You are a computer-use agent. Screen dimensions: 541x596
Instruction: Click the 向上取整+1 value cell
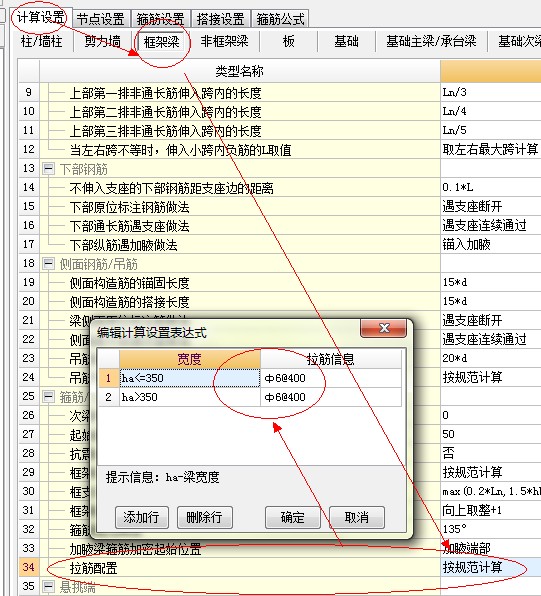[491, 510]
